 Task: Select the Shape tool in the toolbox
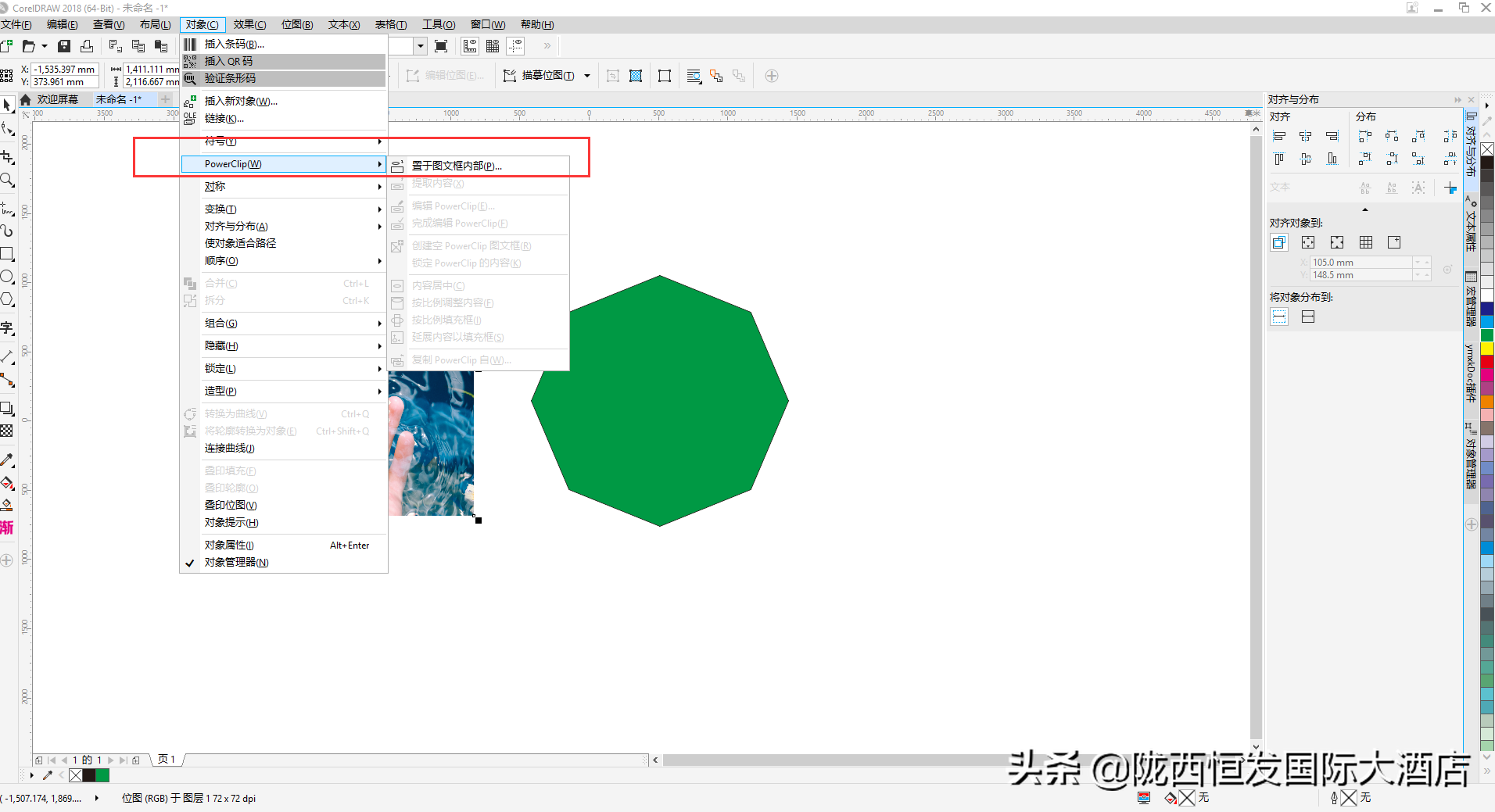(x=7, y=129)
